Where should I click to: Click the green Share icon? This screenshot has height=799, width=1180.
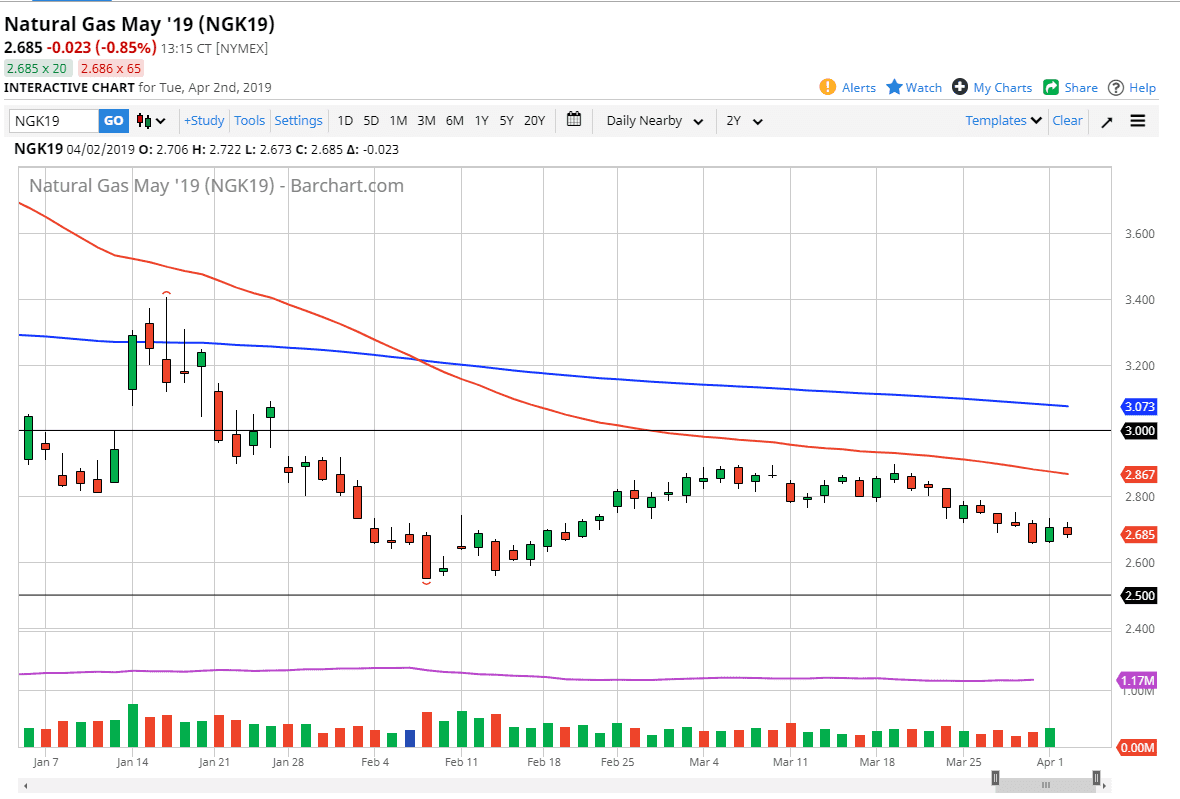pos(1051,87)
